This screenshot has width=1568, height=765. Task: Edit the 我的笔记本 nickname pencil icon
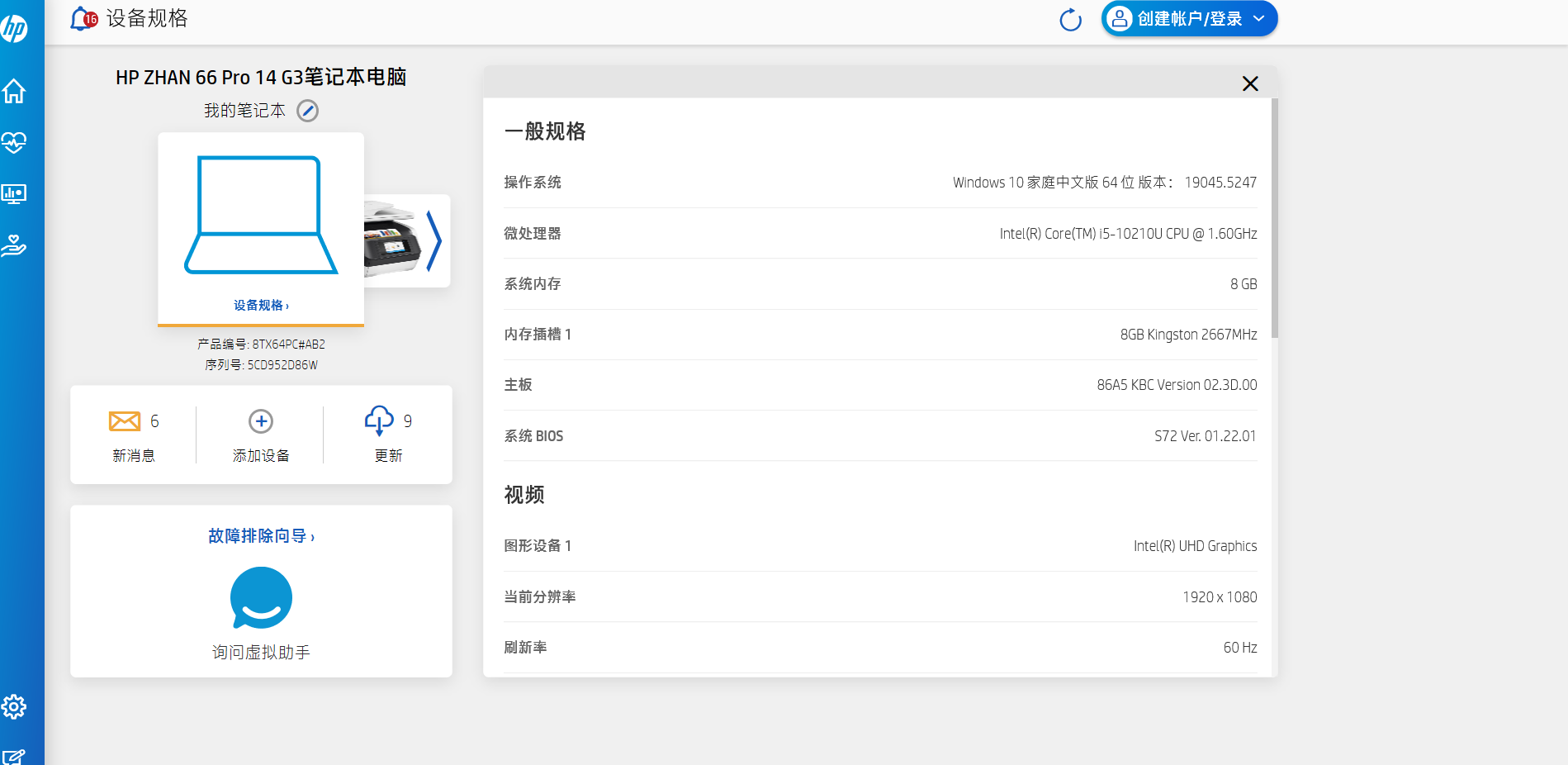click(x=307, y=111)
